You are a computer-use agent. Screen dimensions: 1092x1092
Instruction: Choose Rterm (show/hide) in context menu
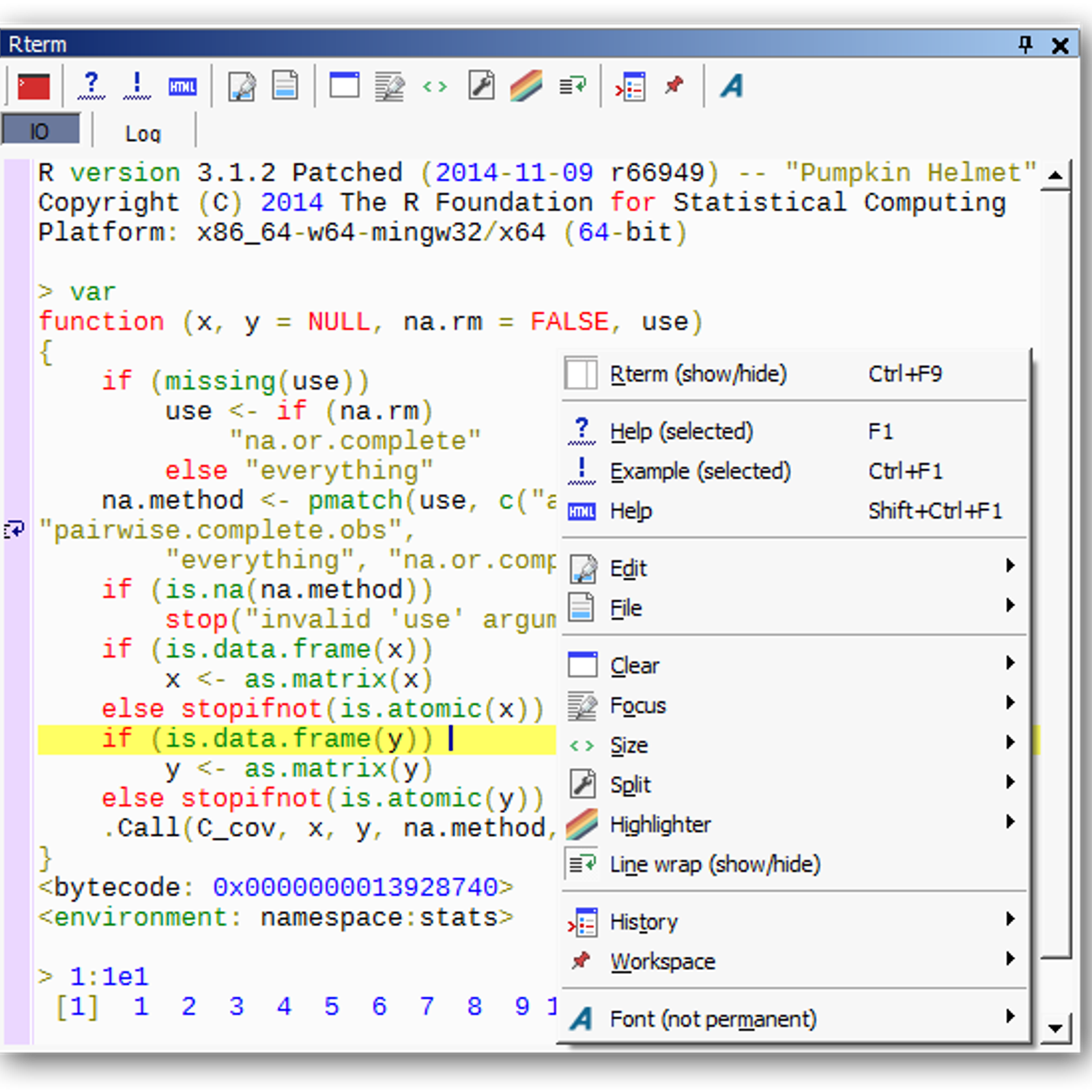(x=794, y=374)
